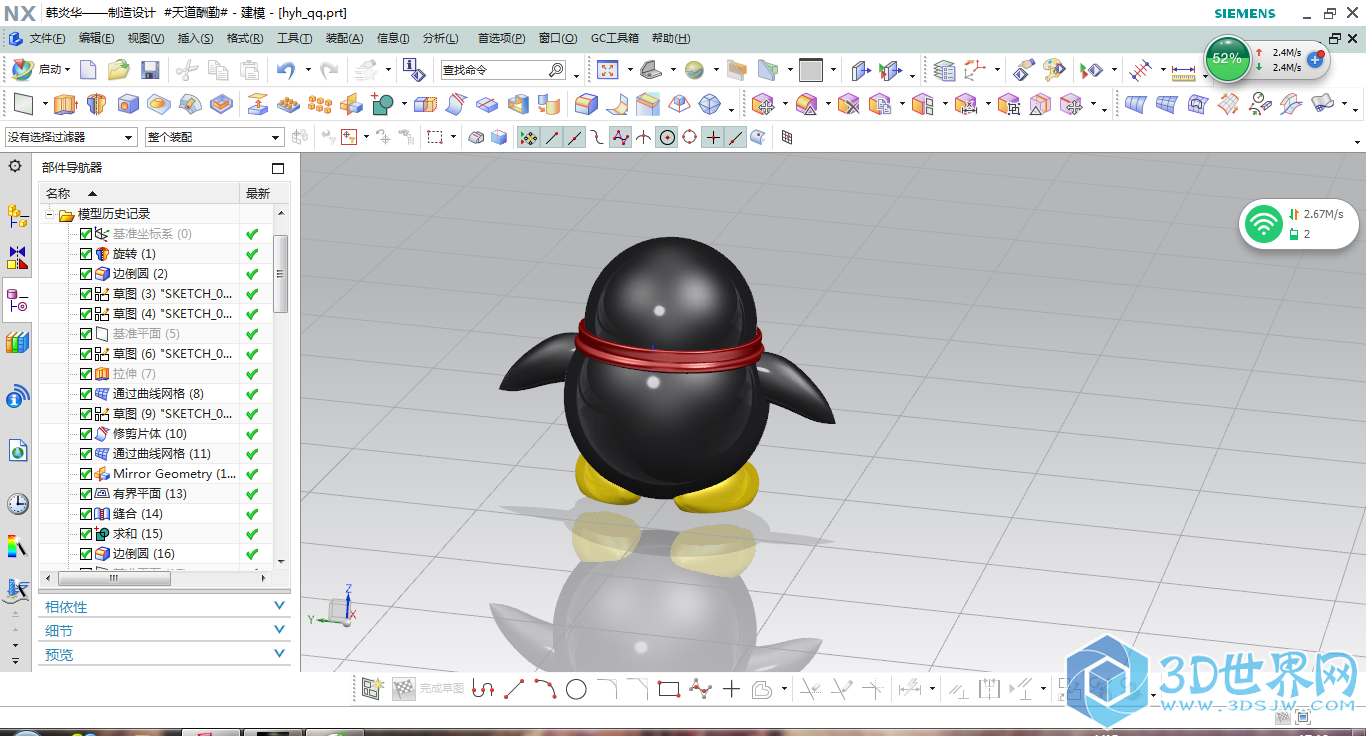Uncheck the 通过曲线网格 (8) checkbox
Screen dimensions: 1366x736
[x=85, y=394]
